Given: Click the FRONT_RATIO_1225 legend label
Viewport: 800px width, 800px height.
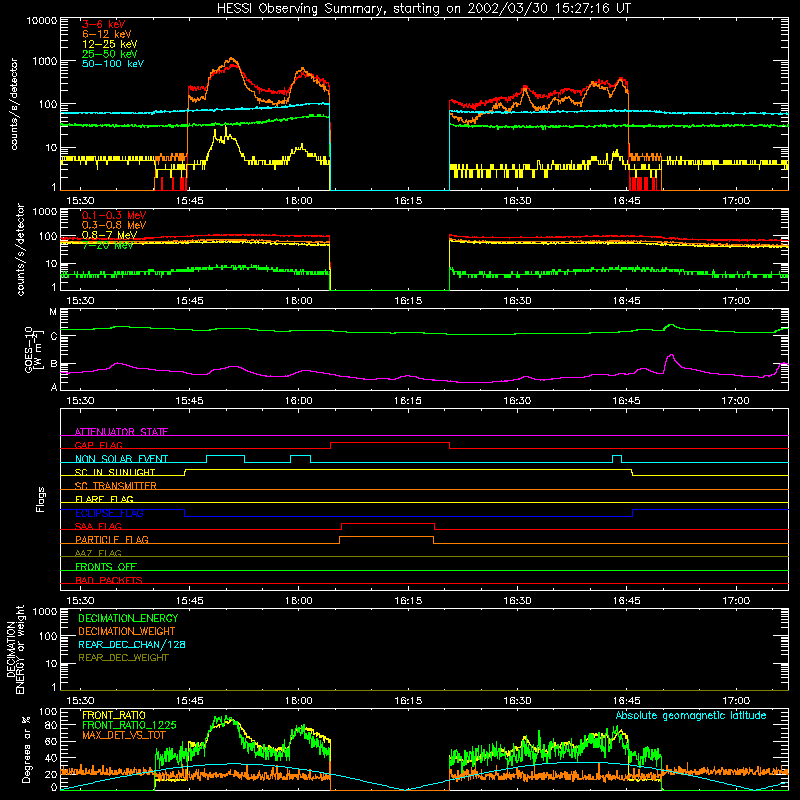Looking at the screenshot, I should [129, 725].
